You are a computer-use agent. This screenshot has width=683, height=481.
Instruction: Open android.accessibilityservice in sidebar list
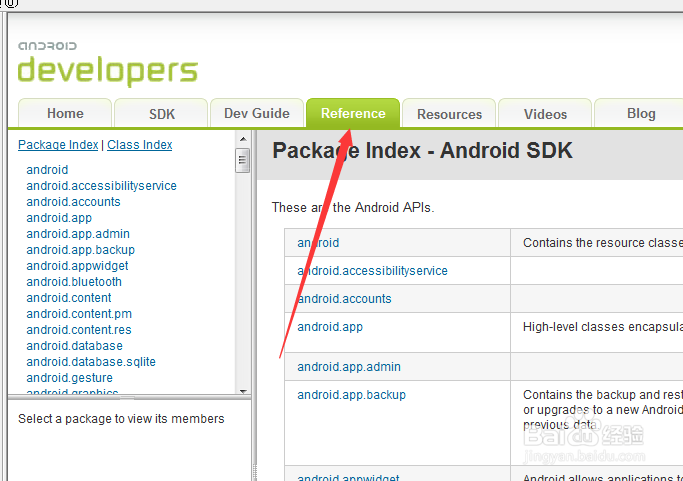tap(101, 186)
